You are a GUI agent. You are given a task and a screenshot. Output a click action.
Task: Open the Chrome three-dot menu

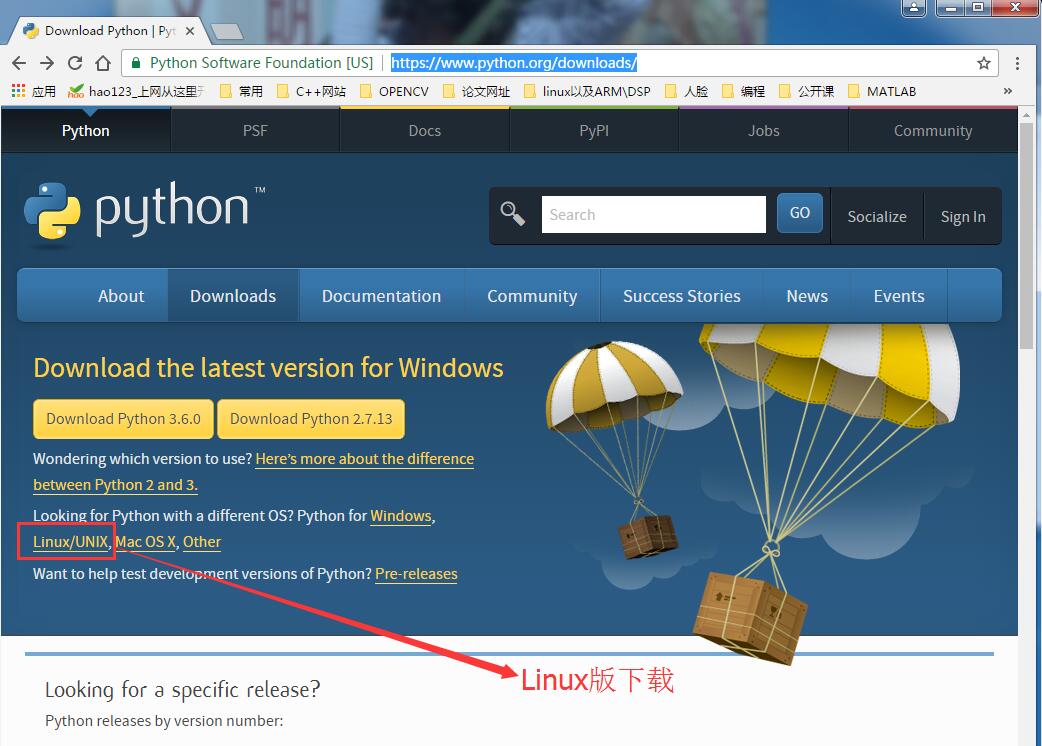1017,63
